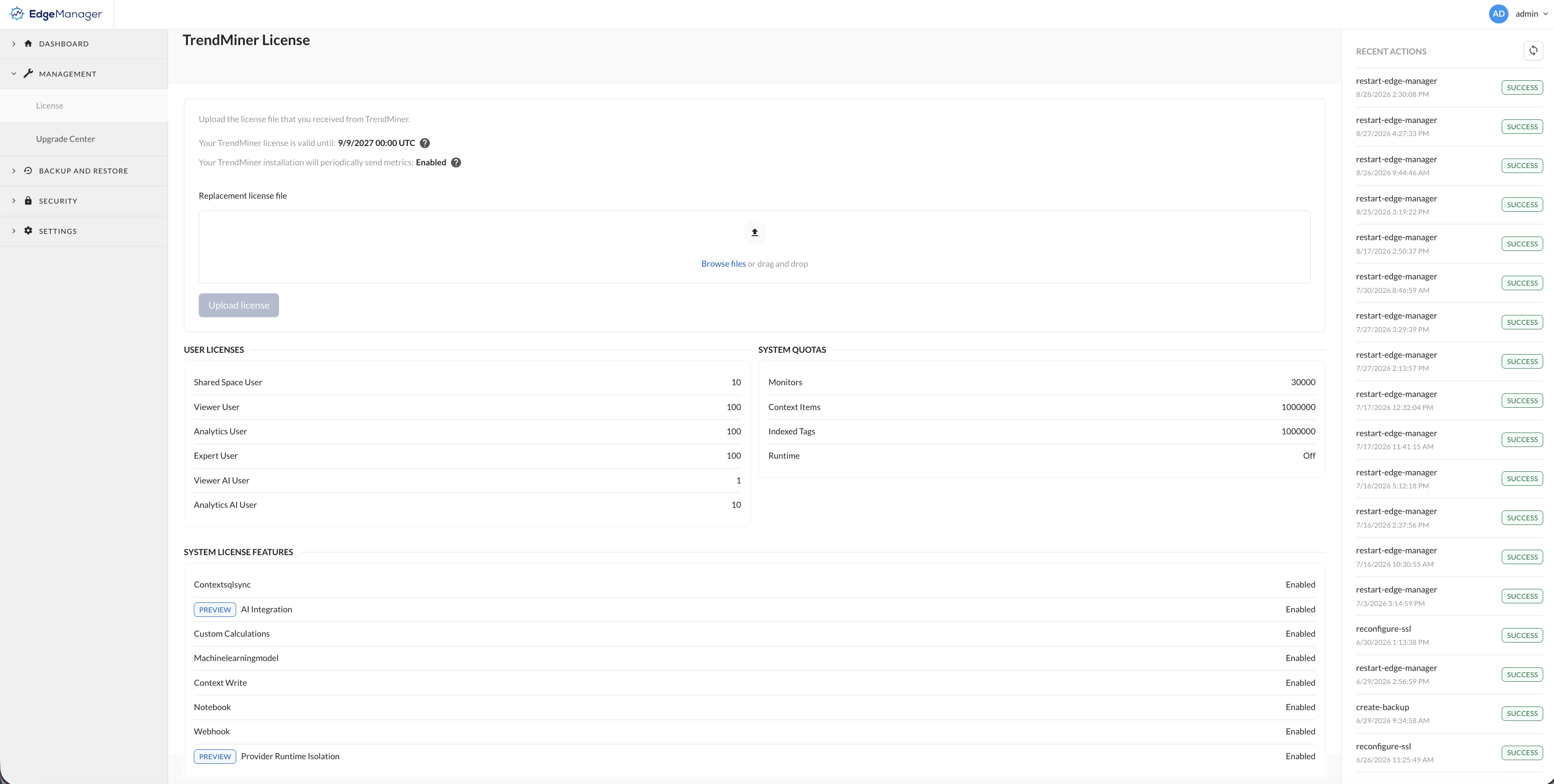Click the Browse files link
The height and width of the screenshot is (784, 1554).
(x=723, y=264)
